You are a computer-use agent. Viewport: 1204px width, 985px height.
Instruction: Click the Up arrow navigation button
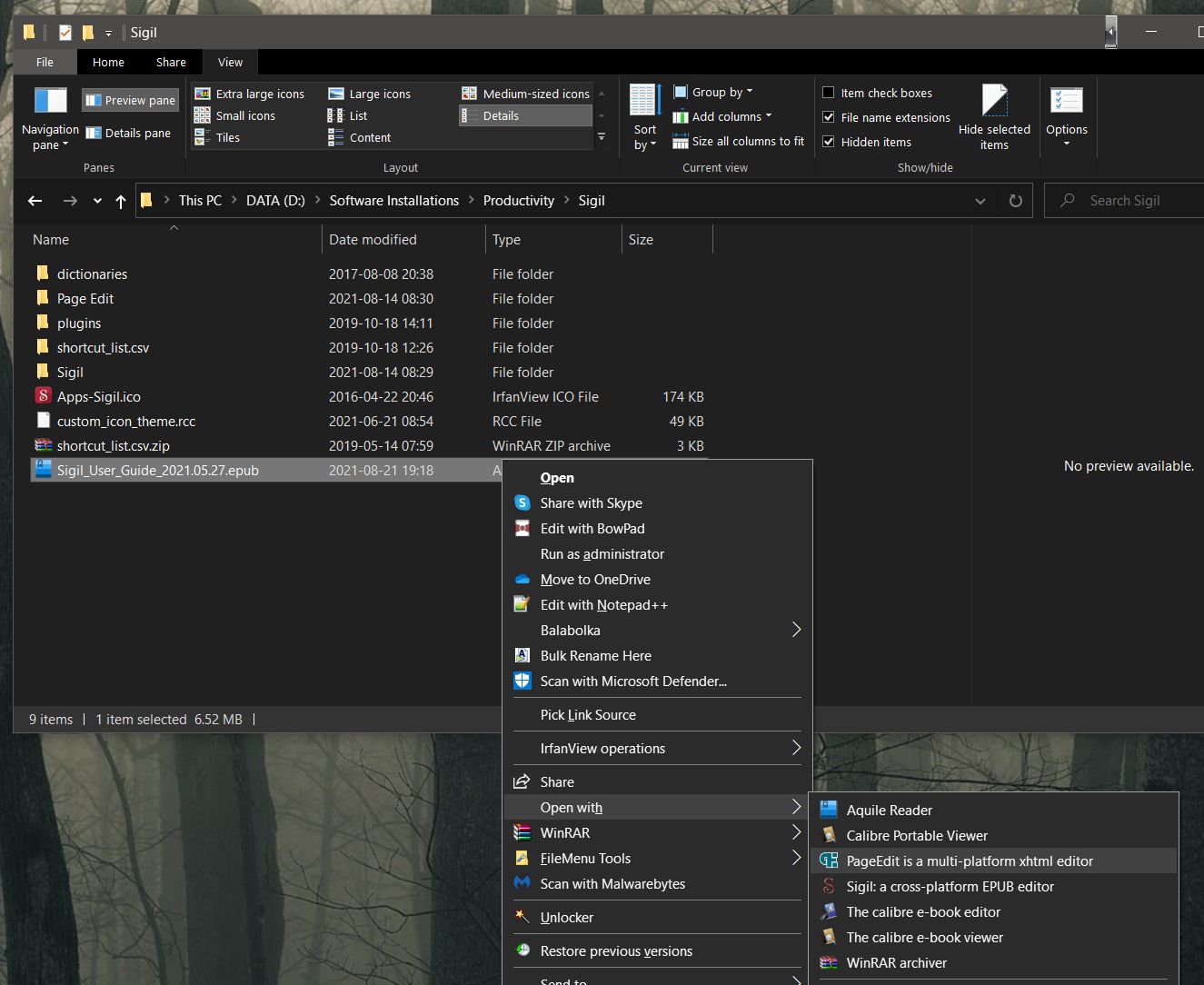coord(121,201)
